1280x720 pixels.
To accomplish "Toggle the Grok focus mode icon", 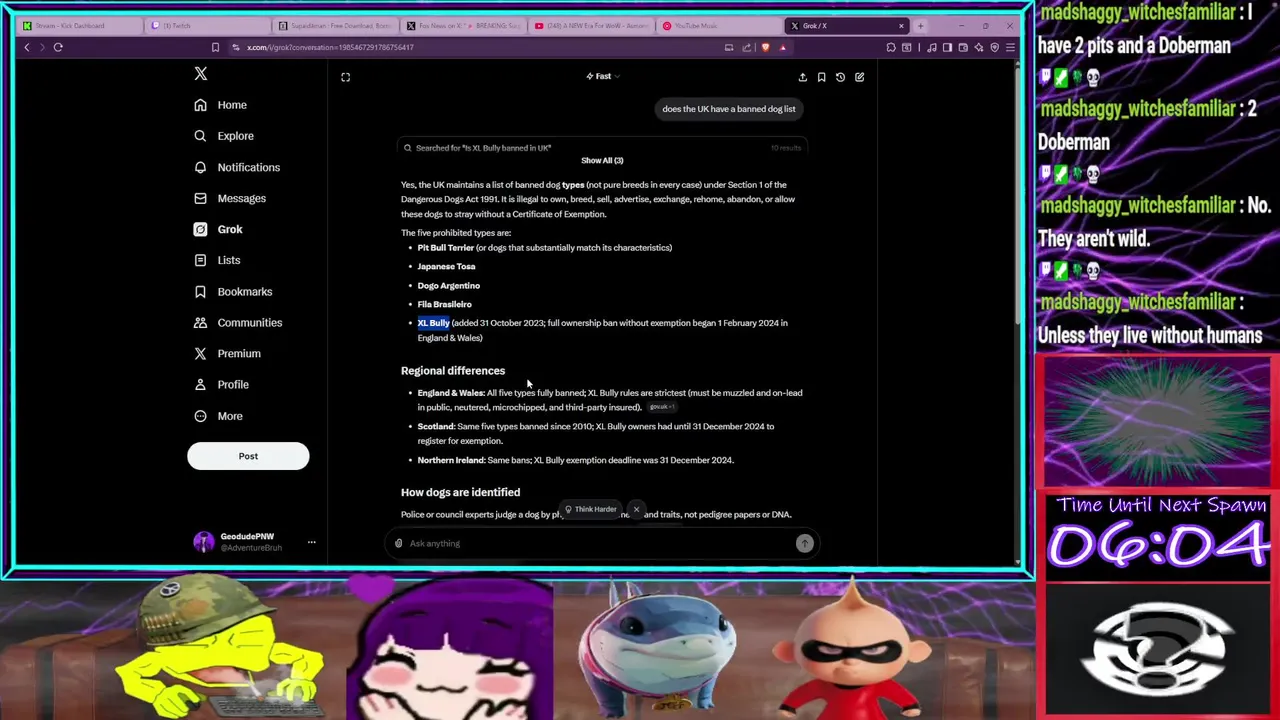I will click(x=345, y=77).
